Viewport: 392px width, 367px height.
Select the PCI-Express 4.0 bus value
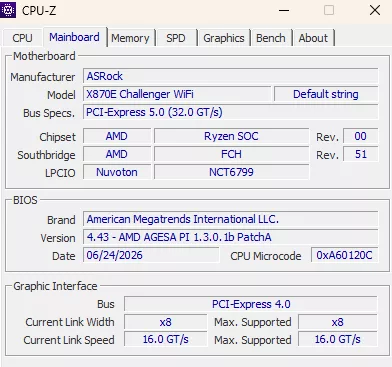tap(251, 304)
